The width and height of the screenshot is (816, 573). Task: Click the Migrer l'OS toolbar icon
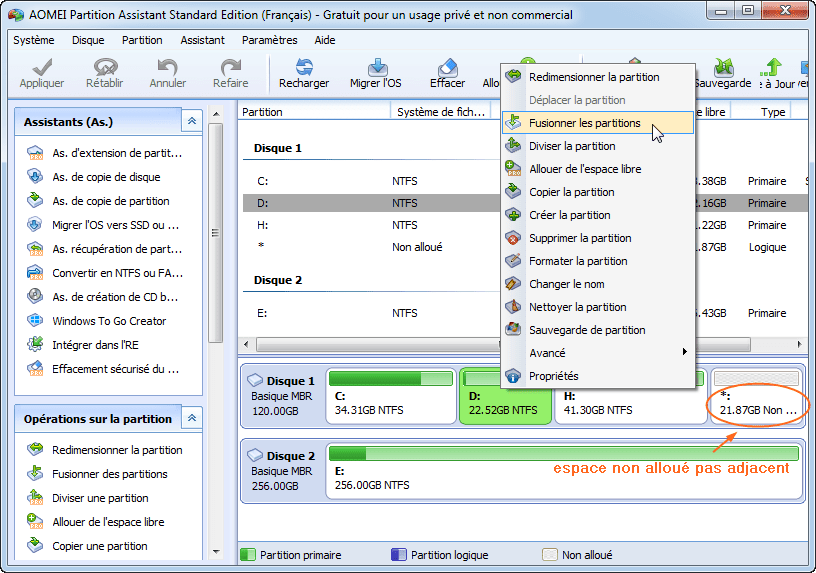377,67
